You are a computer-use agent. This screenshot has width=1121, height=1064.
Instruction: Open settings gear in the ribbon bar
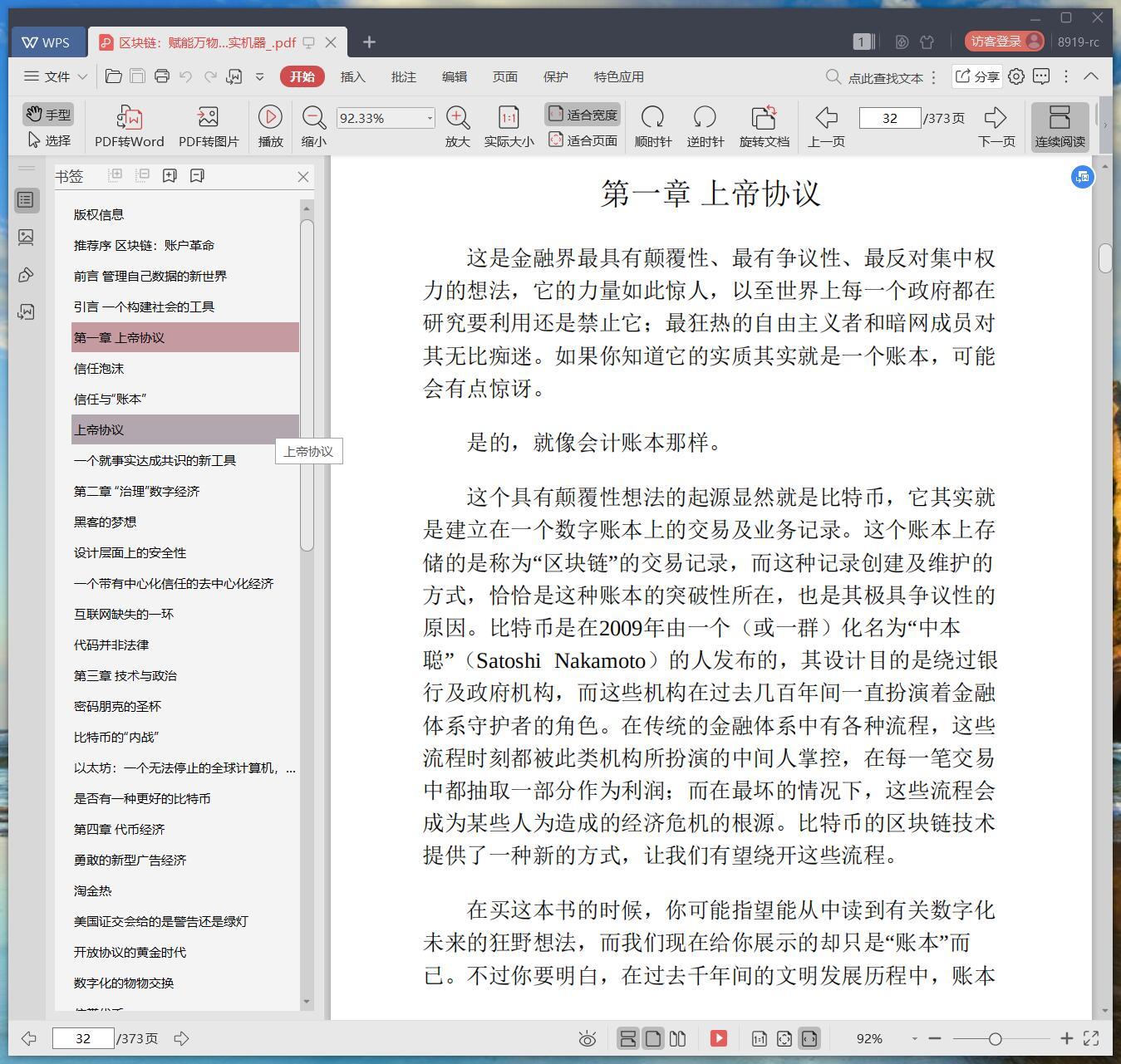point(1016,76)
